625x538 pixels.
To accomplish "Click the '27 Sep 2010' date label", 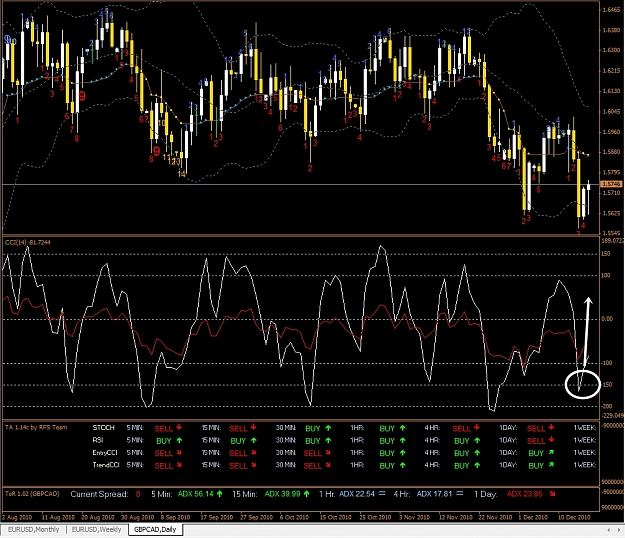I will [x=256, y=517].
